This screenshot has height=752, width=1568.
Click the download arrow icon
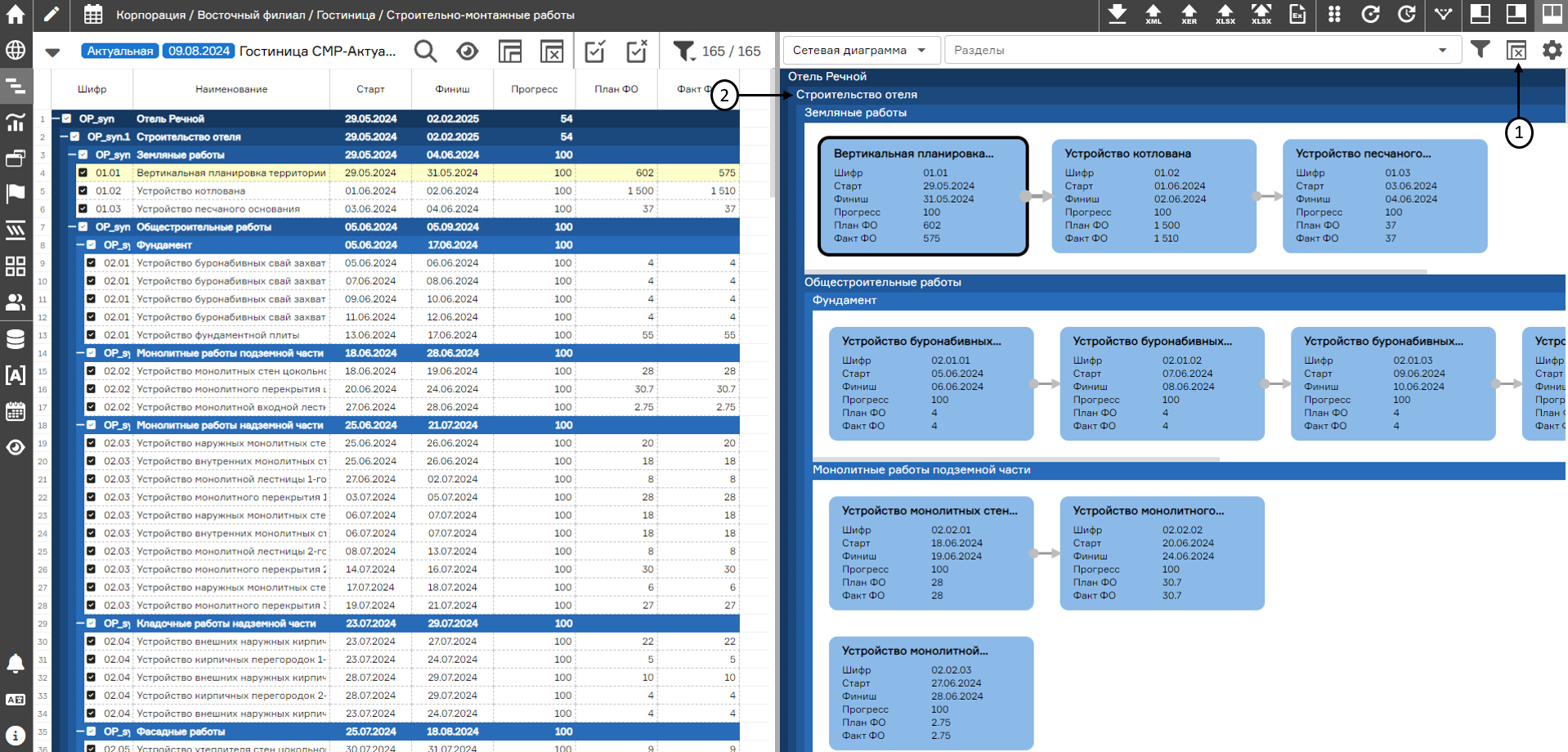1117,14
